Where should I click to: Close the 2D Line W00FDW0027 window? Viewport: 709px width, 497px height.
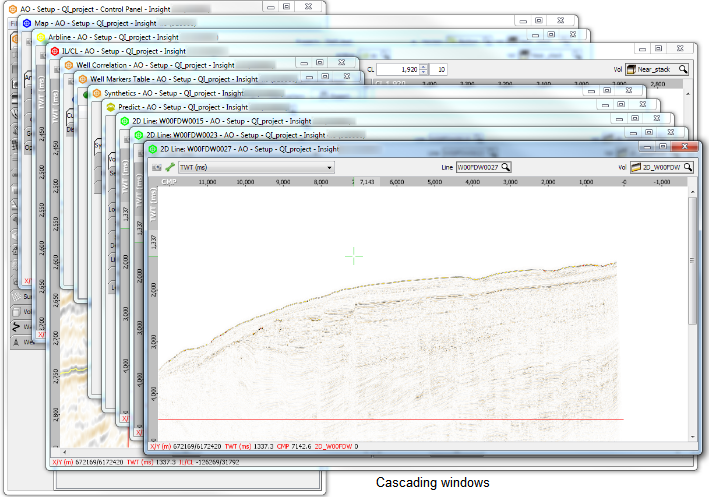pos(685,147)
